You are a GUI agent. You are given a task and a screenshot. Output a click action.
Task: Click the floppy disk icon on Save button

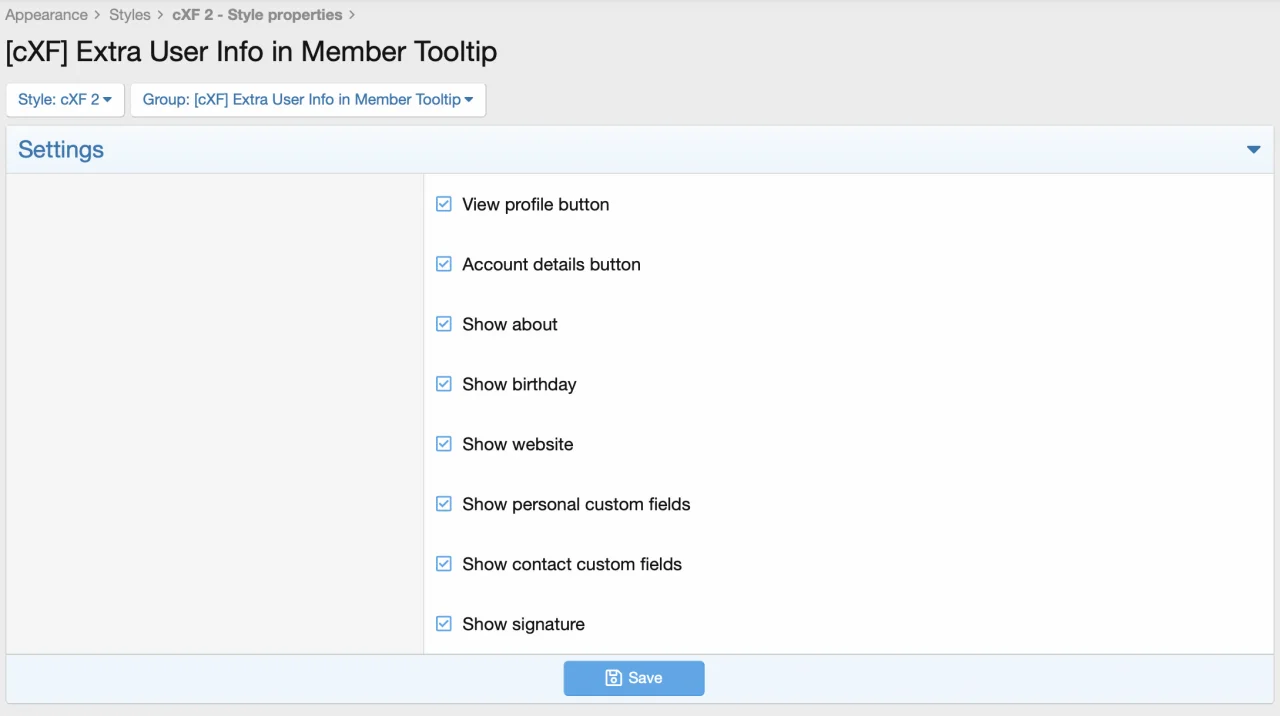click(613, 678)
